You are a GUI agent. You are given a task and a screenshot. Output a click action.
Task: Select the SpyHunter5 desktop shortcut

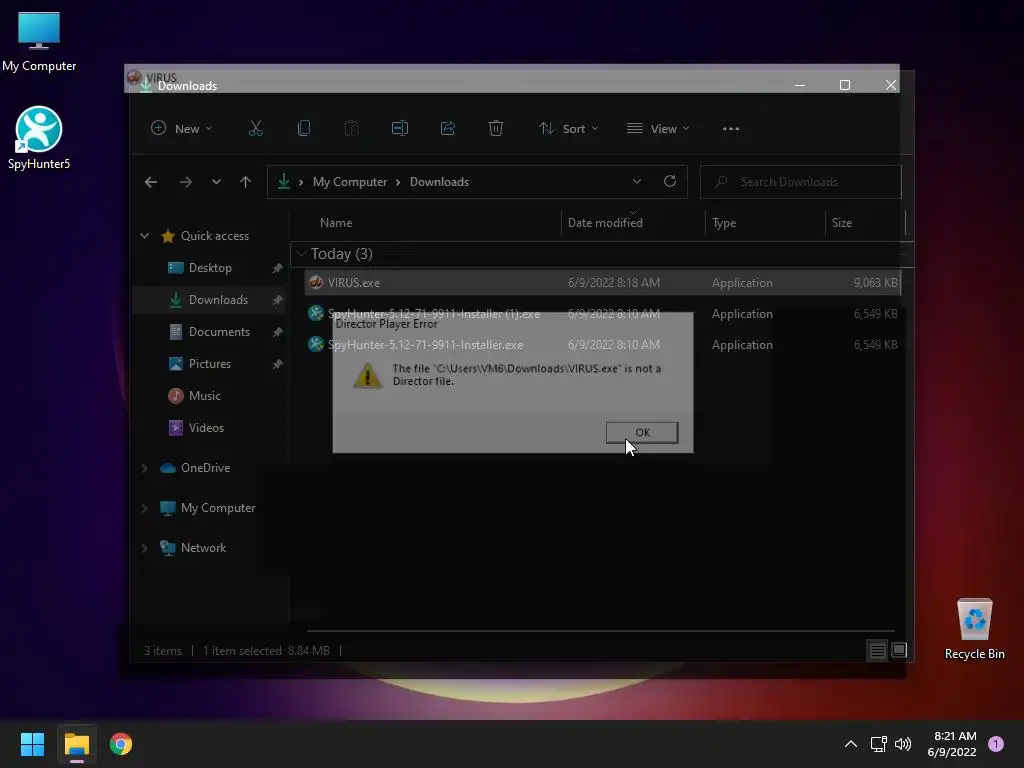tap(39, 138)
